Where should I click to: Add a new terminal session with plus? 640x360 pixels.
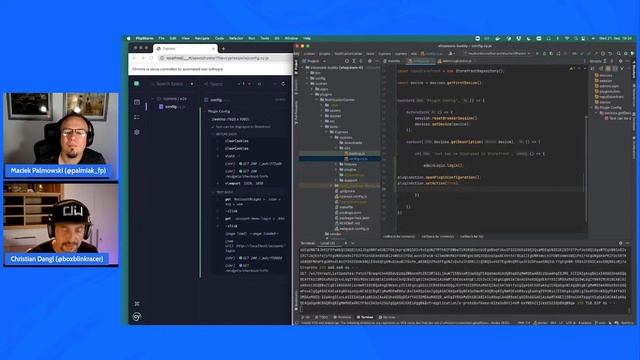click(346, 243)
